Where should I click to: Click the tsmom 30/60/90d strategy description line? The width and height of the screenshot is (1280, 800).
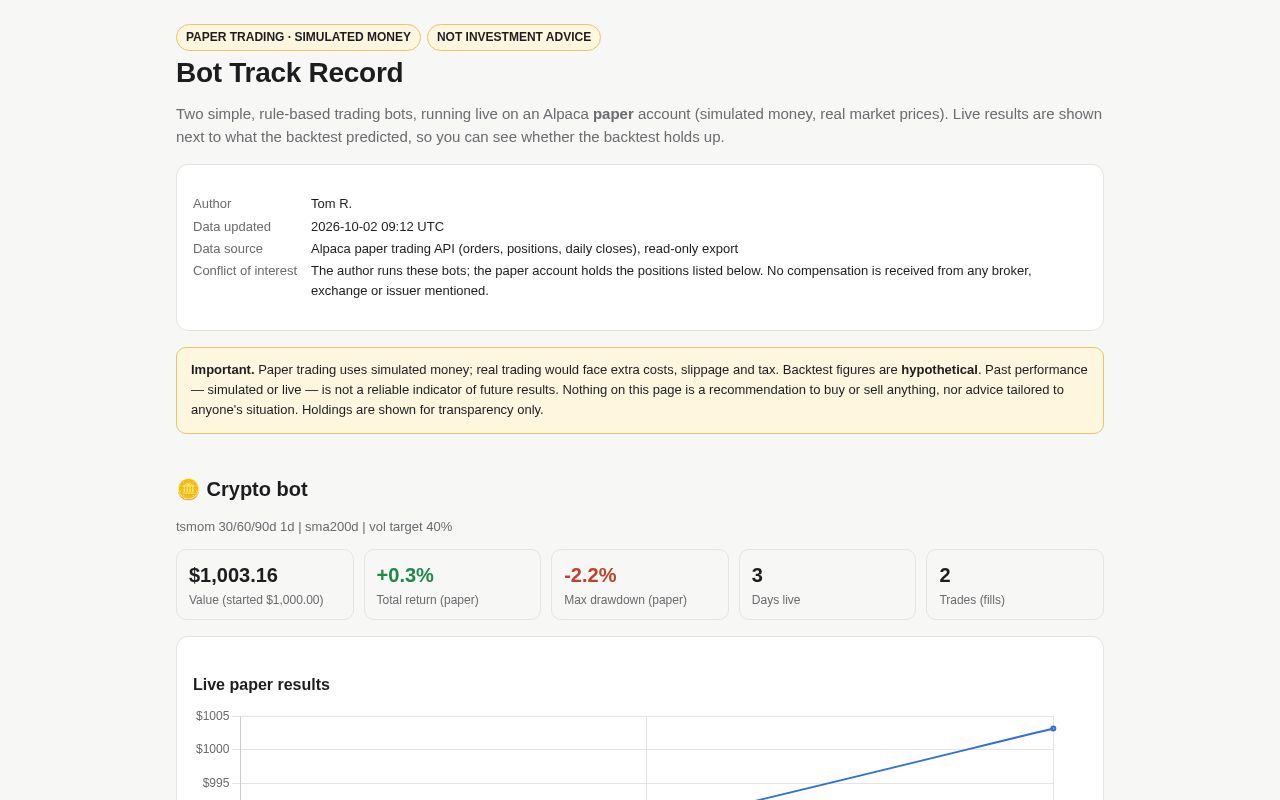[314, 527]
